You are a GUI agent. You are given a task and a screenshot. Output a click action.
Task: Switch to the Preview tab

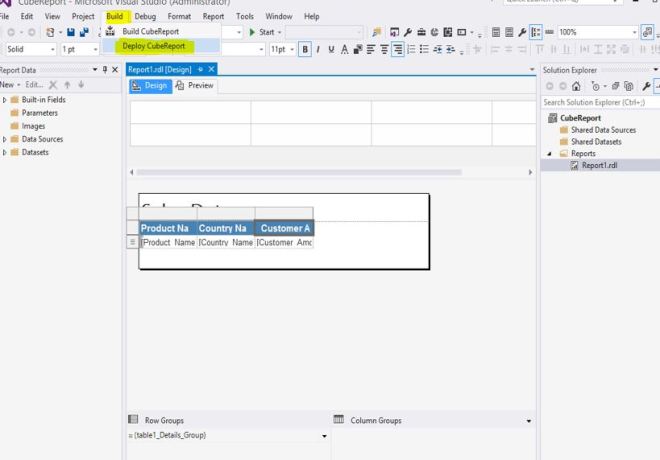point(196,86)
